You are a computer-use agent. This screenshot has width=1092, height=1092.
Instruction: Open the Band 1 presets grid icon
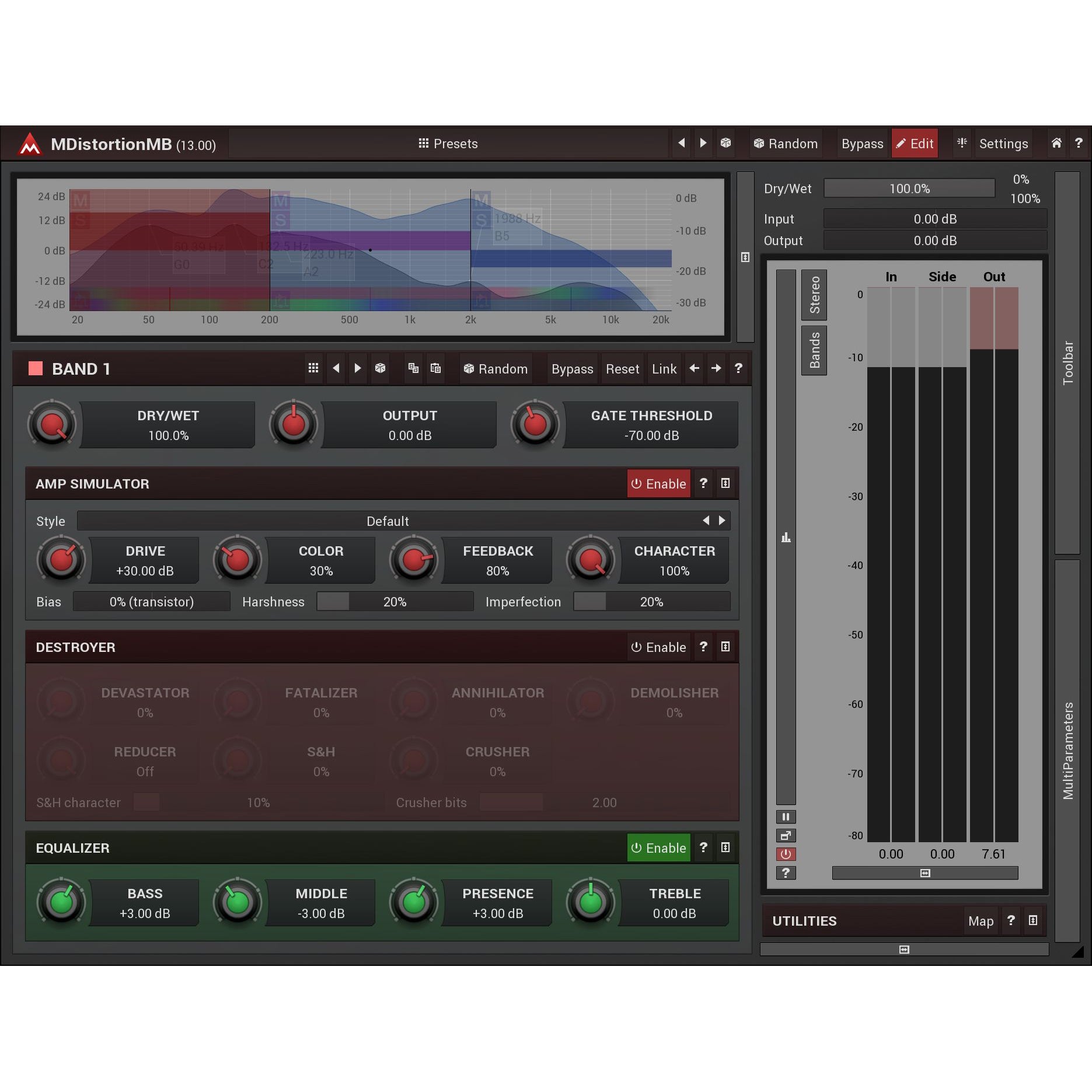coord(313,368)
